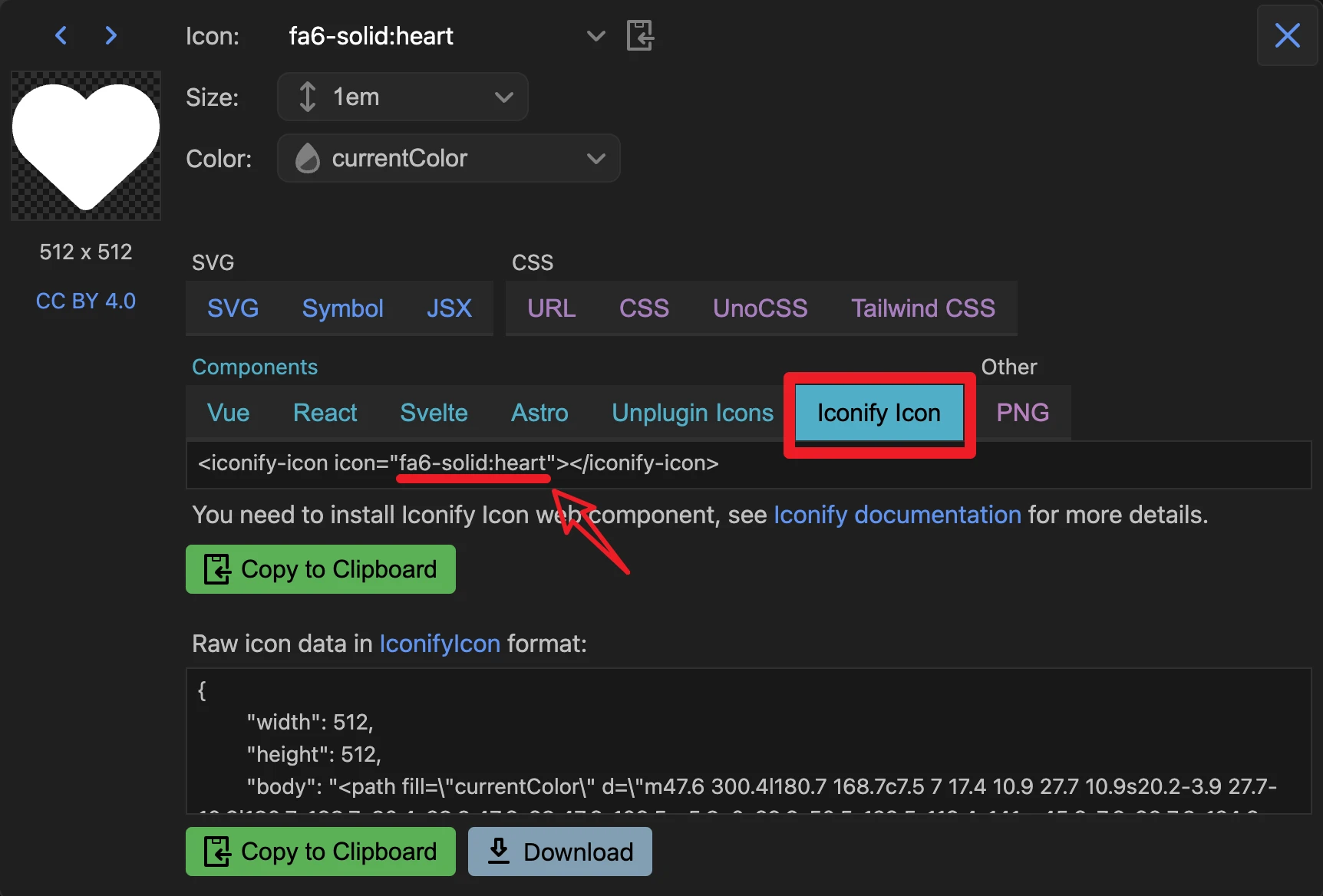Click the raw icon data JSON box
The width and height of the screenshot is (1323, 896).
[748, 740]
